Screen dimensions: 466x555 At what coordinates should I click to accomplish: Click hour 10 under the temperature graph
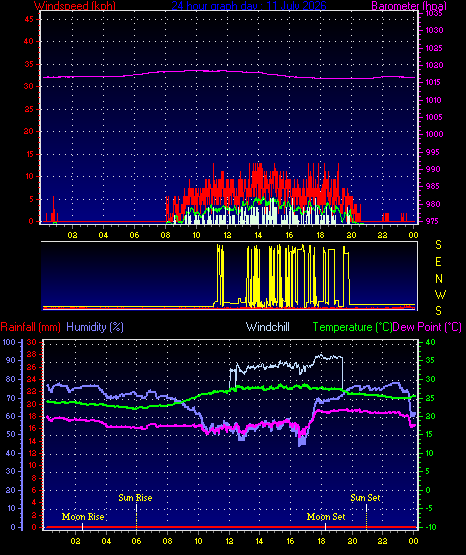point(198,541)
